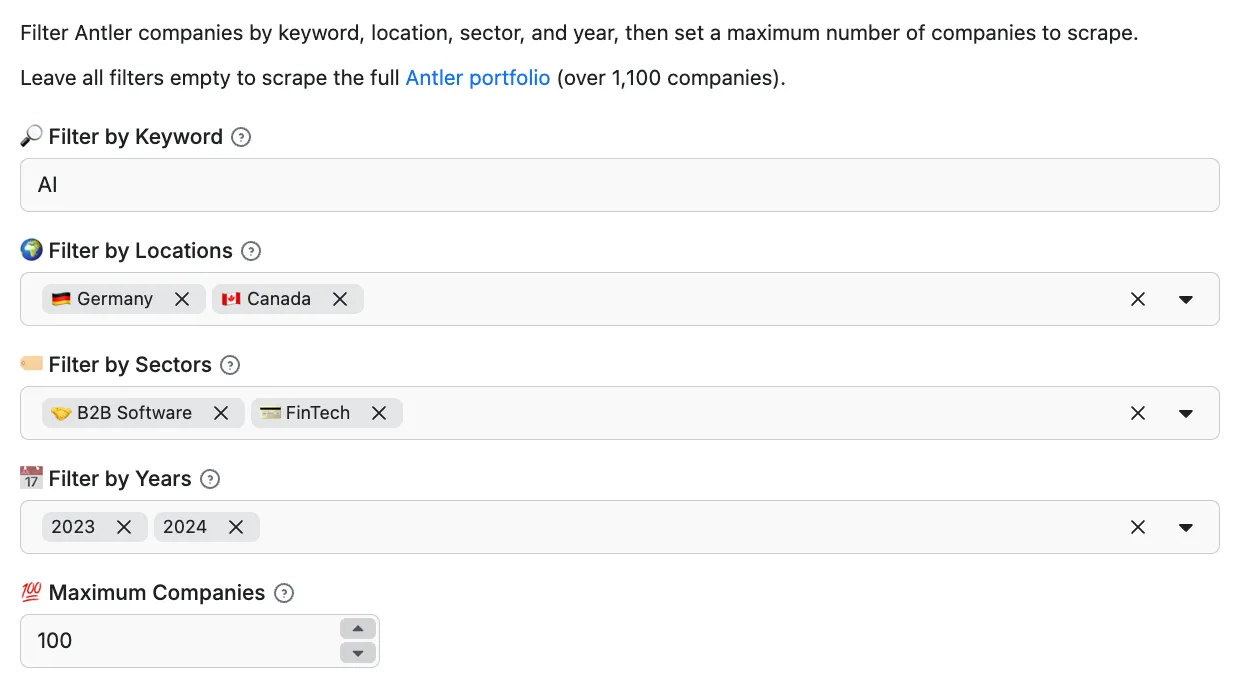Open the help tooltip for Maximum Companies
Screen dimensions: 1241x692
(x=284, y=593)
